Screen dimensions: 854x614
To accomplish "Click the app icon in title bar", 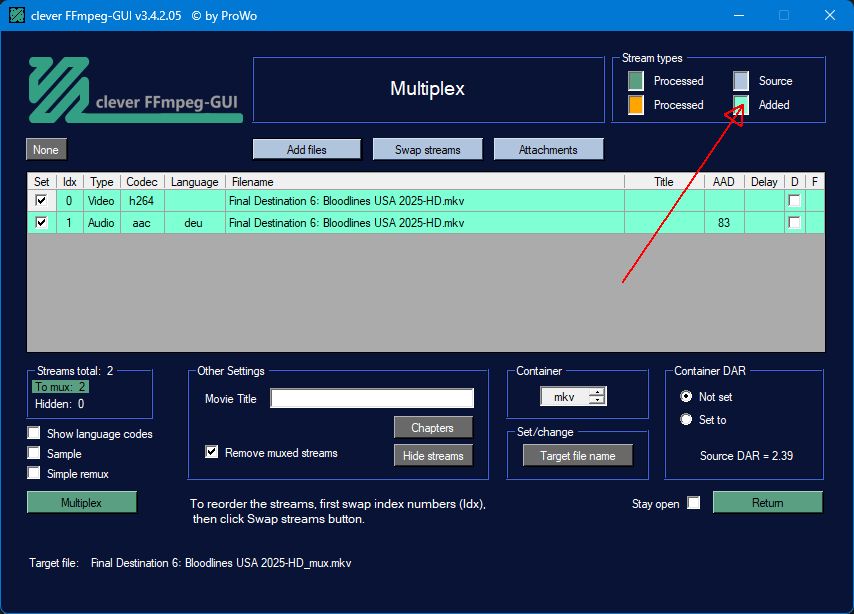I will (17, 15).
